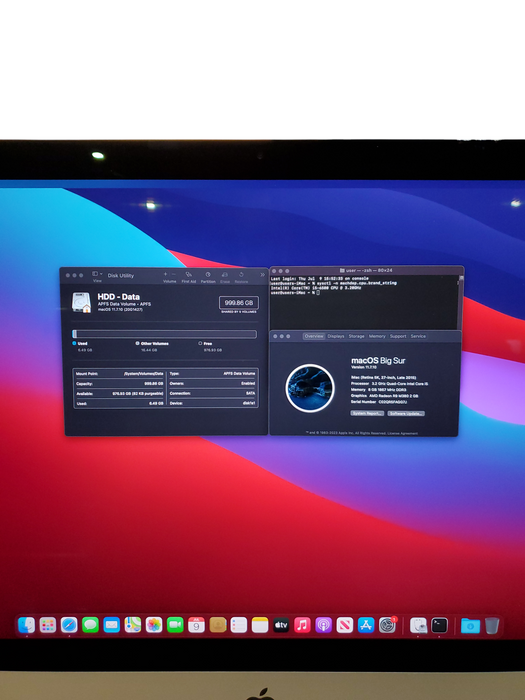Run First Aid in Disk Utility toolbar

tap(188, 277)
